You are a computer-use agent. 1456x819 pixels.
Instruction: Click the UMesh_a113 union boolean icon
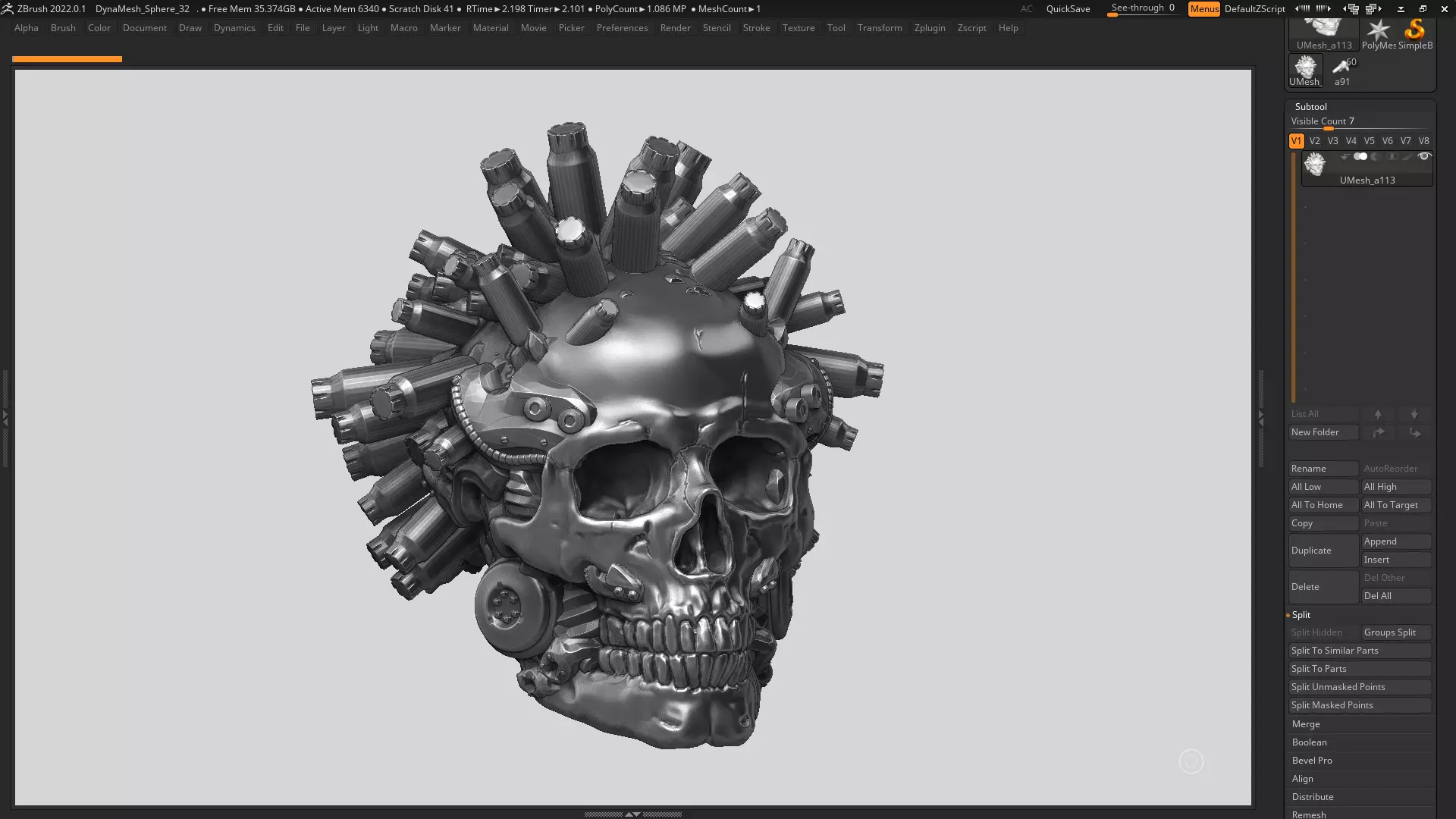[1360, 156]
